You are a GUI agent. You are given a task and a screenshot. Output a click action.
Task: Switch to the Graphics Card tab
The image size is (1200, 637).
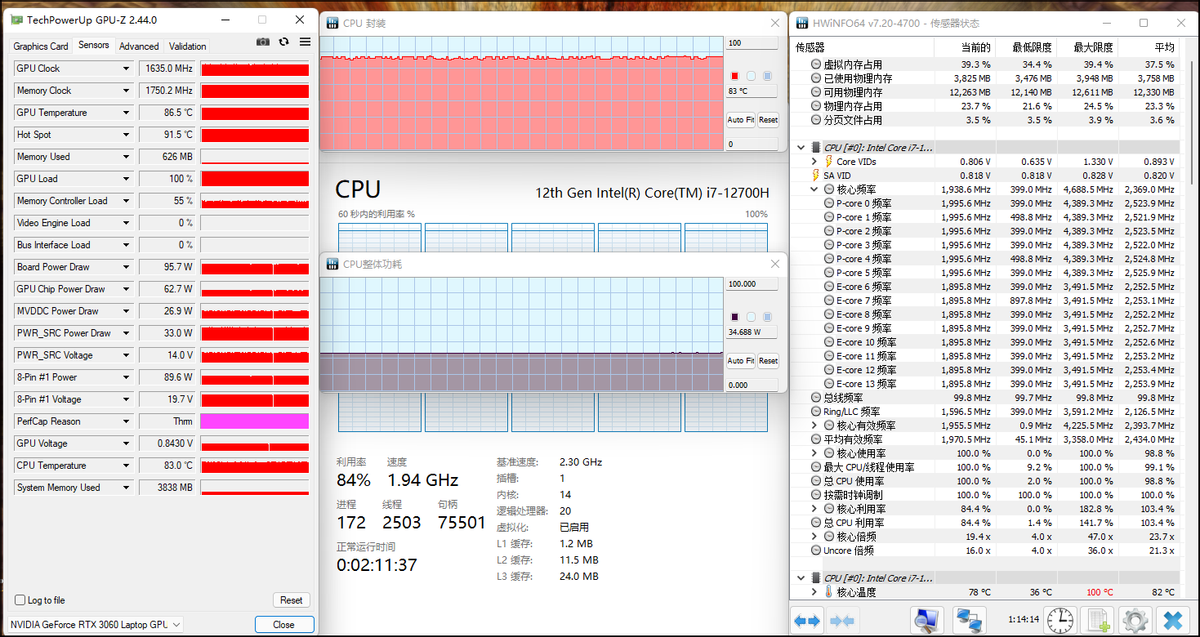tap(41, 46)
